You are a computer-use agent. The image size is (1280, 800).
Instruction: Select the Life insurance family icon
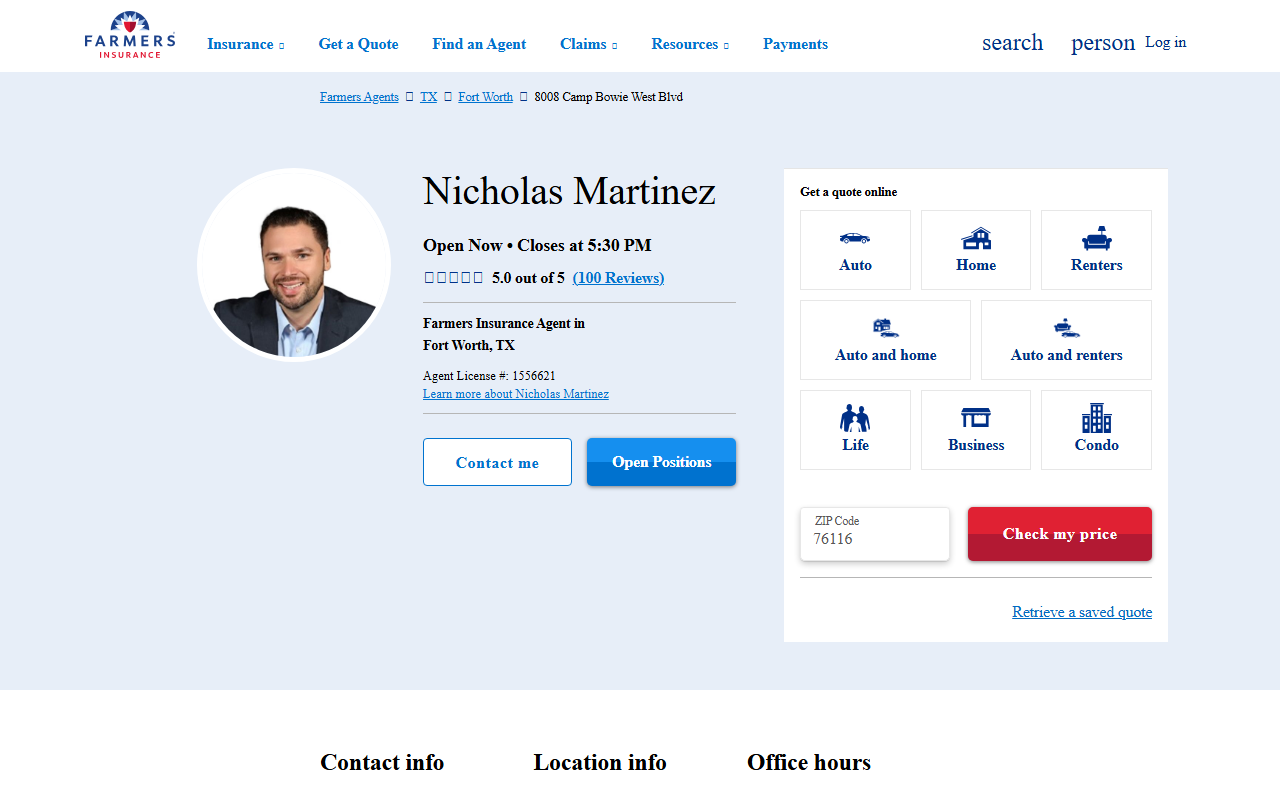(x=855, y=418)
